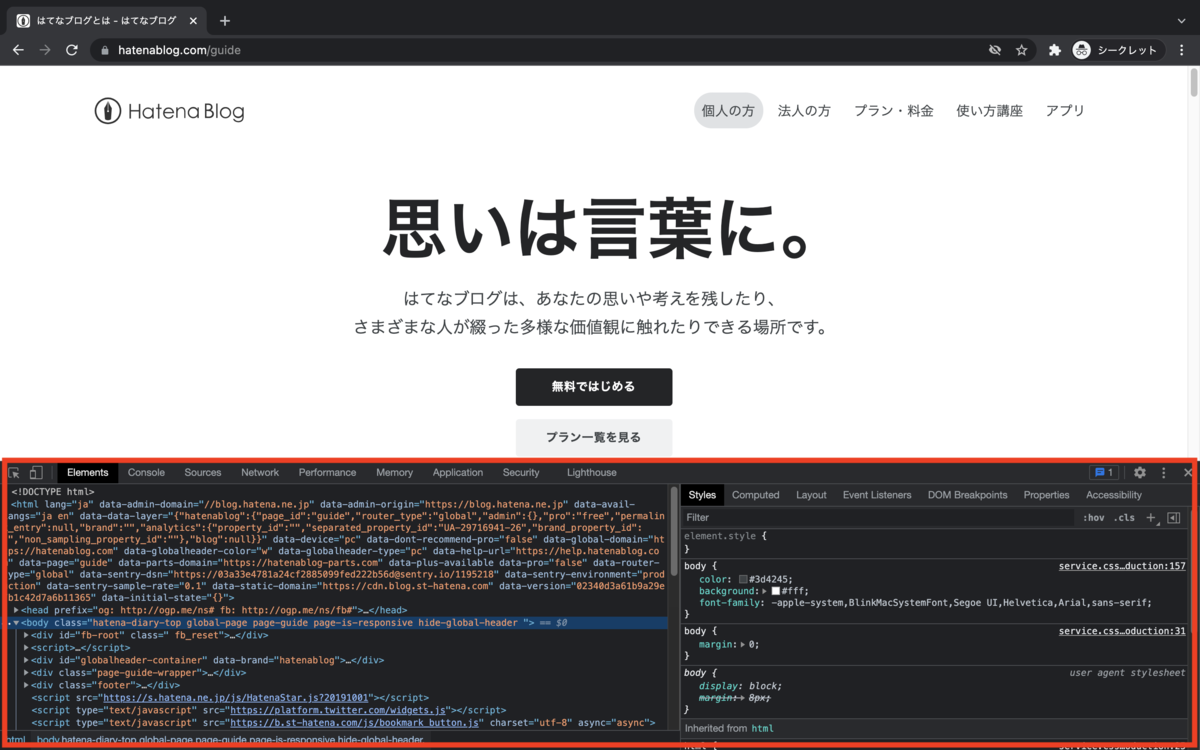This screenshot has width=1200, height=750.
Task: Open the Extensions puzzle icon
Action: click(1054, 50)
